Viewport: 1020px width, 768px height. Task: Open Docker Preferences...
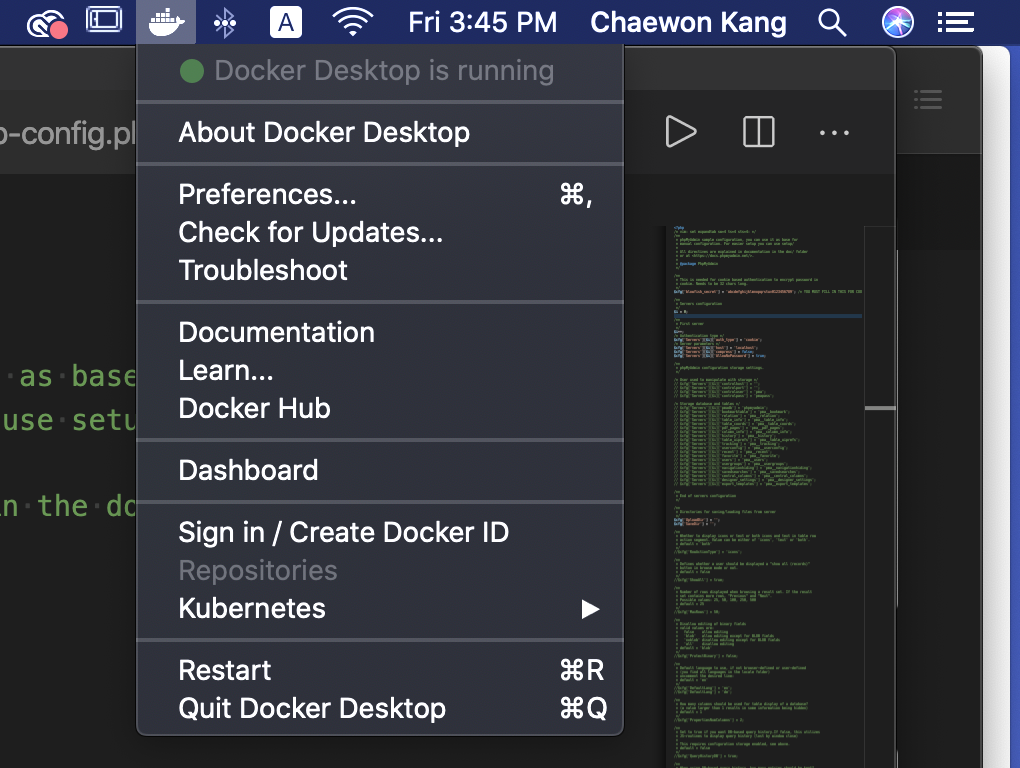point(381,194)
